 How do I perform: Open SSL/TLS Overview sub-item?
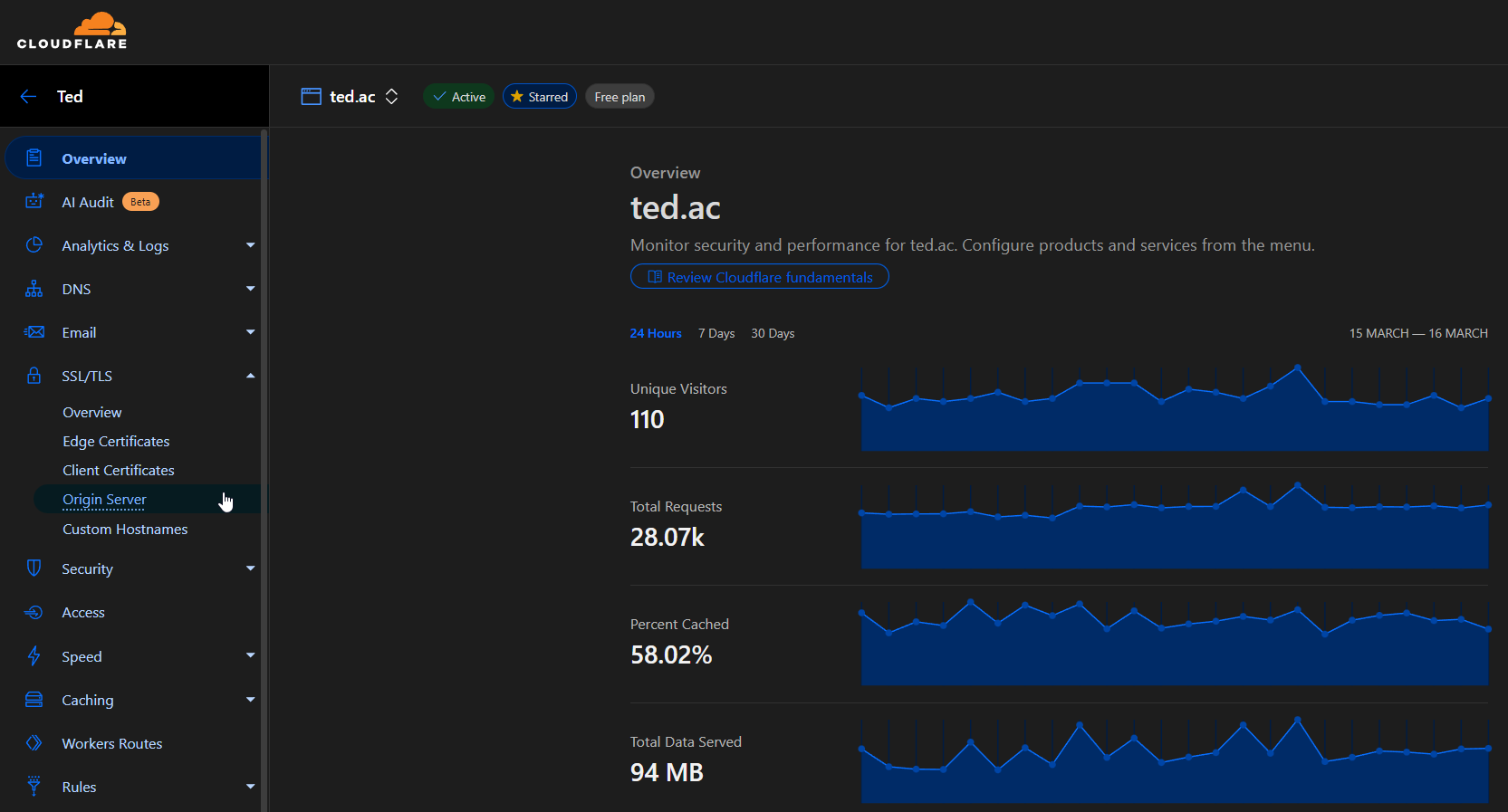click(x=91, y=412)
